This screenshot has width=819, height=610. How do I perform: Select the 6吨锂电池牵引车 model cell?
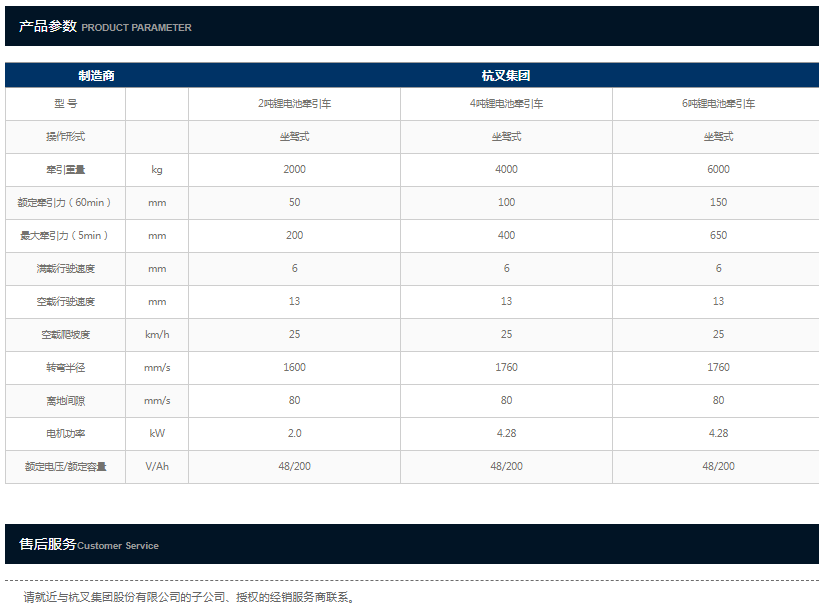tap(719, 103)
